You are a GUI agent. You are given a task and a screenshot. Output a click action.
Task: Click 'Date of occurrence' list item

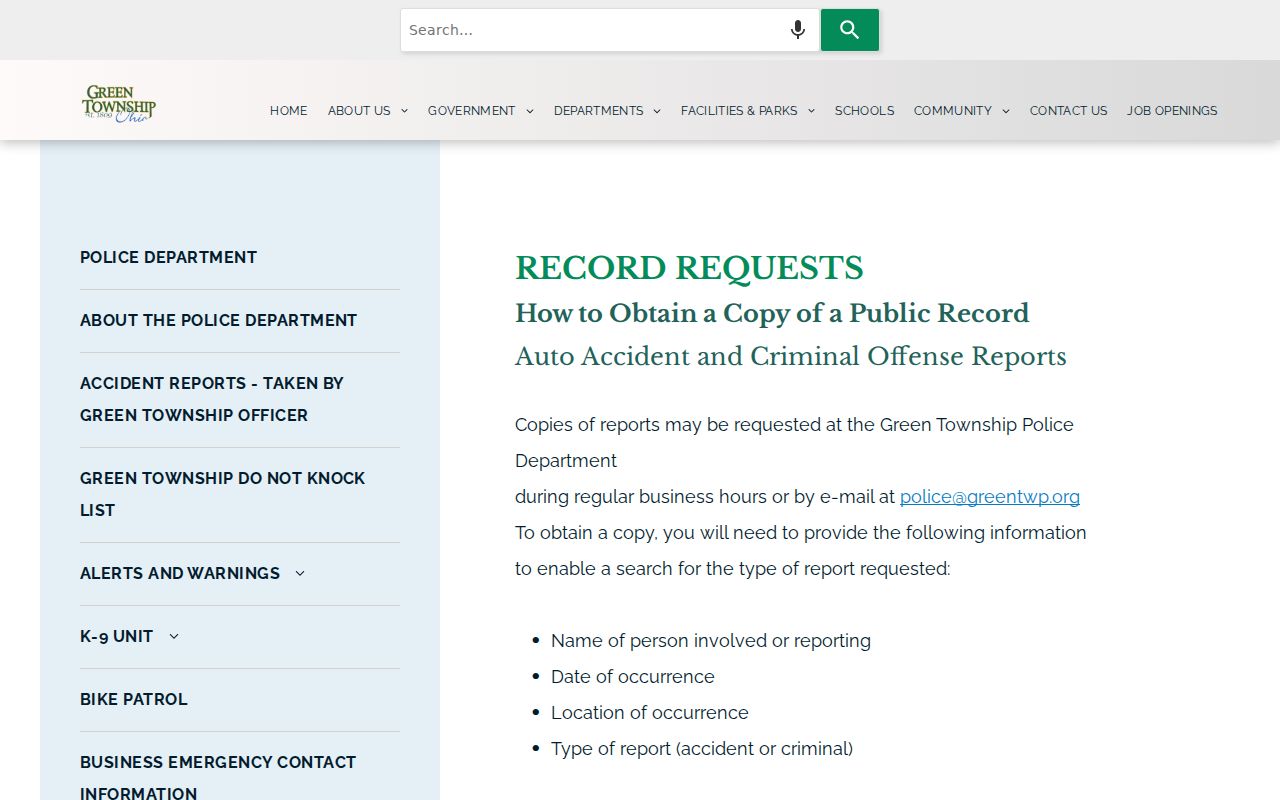(x=633, y=676)
